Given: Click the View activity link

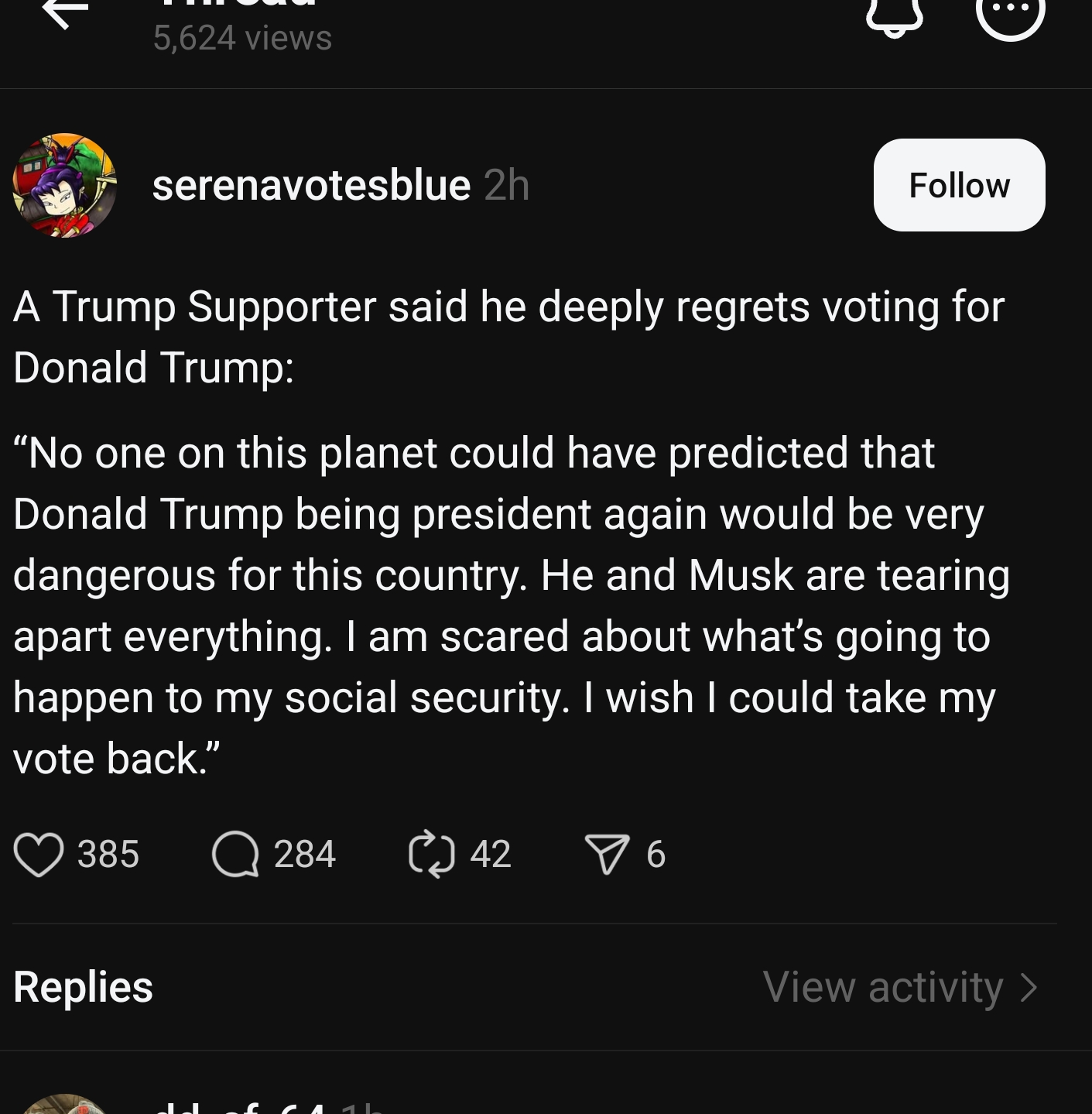Looking at the screenshot, I should (x=883, y=987).
